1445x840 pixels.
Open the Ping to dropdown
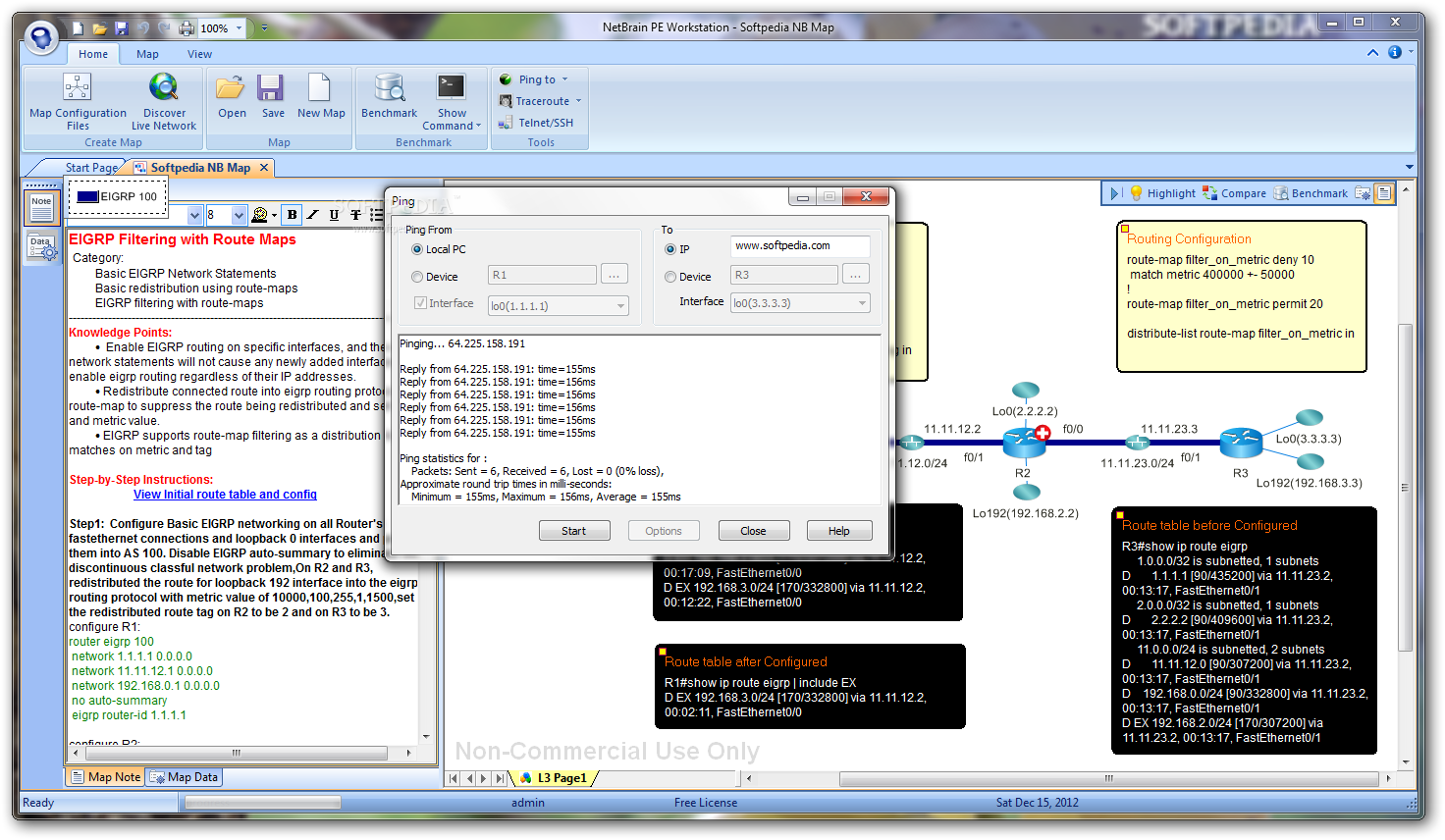[564, 79]
